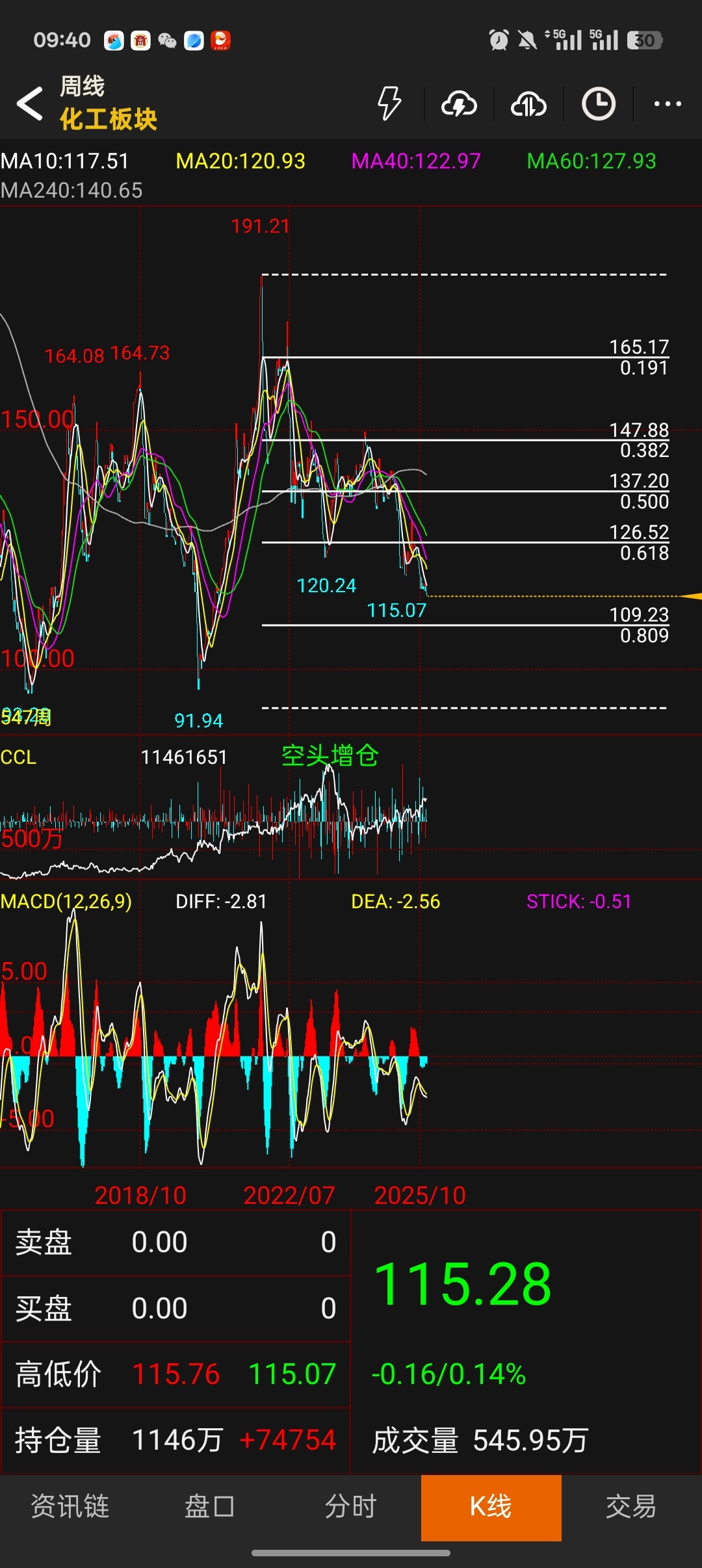Tap the MACD(12,26,9) indicator label
The width and height of the screenshot is (702, 1568).
66,902
